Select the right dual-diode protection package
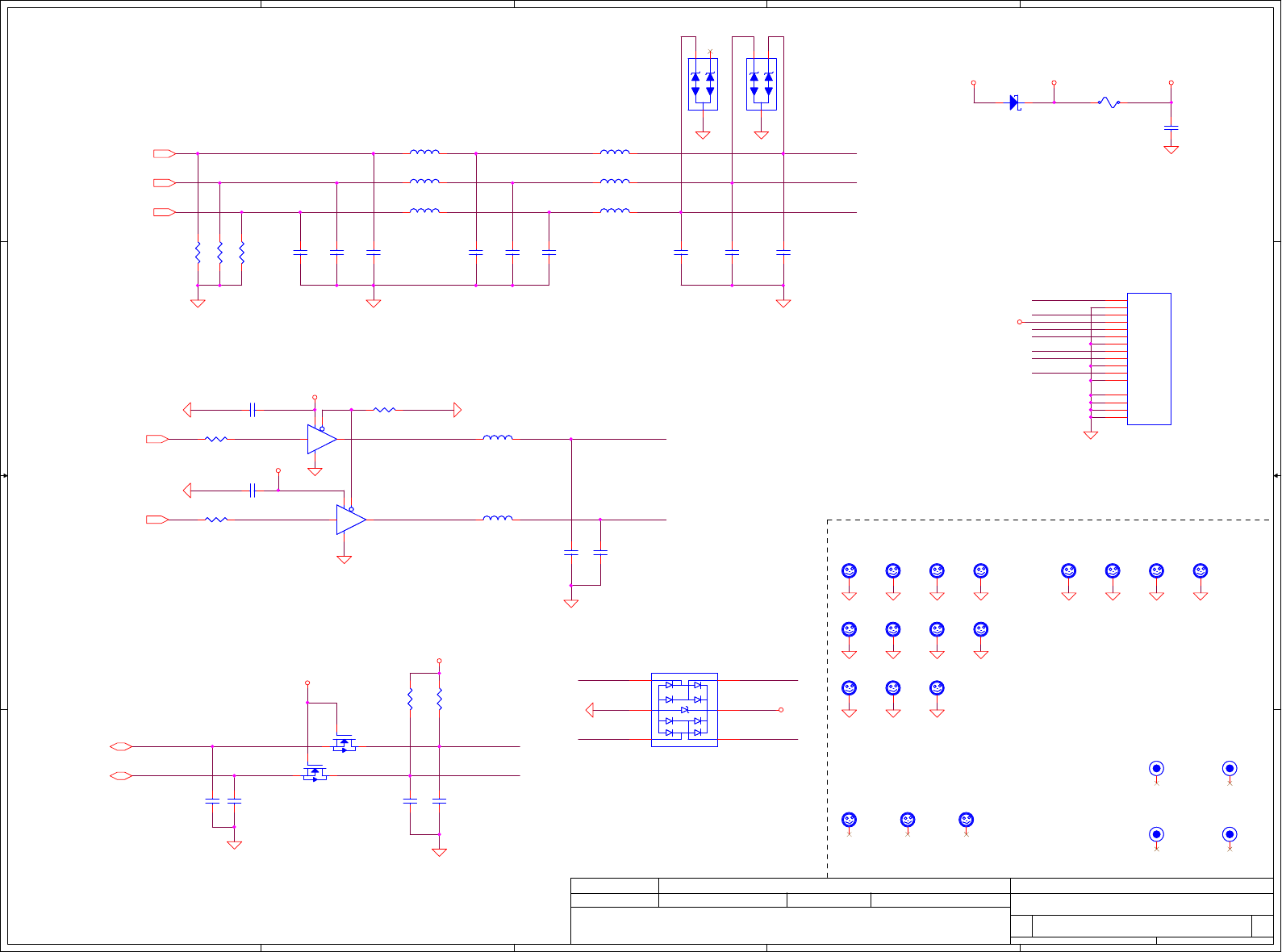1282x952 pixels. click(762, 84)
